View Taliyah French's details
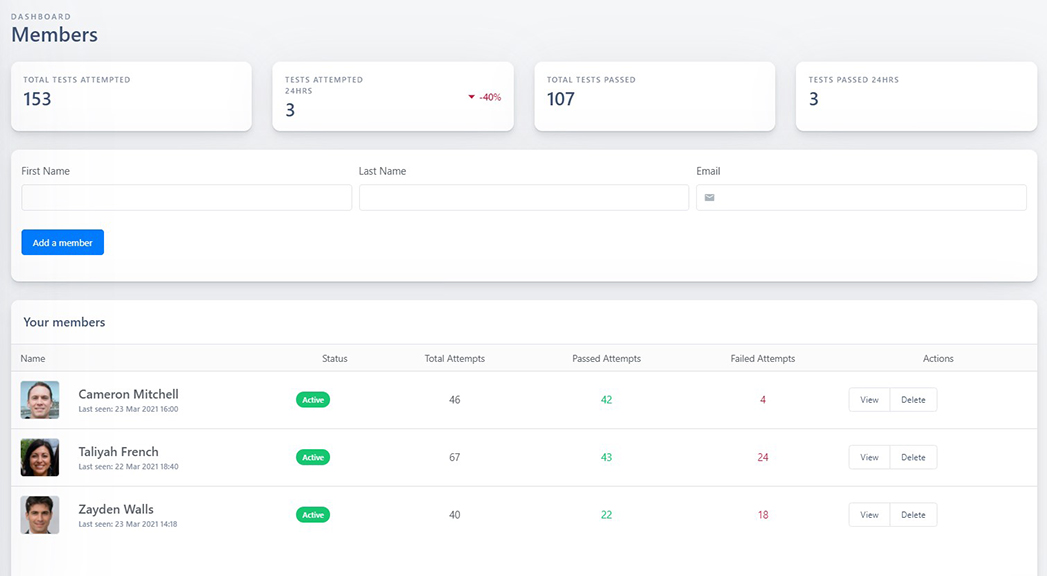This screenshot has width=1047, height=576. 869,457
